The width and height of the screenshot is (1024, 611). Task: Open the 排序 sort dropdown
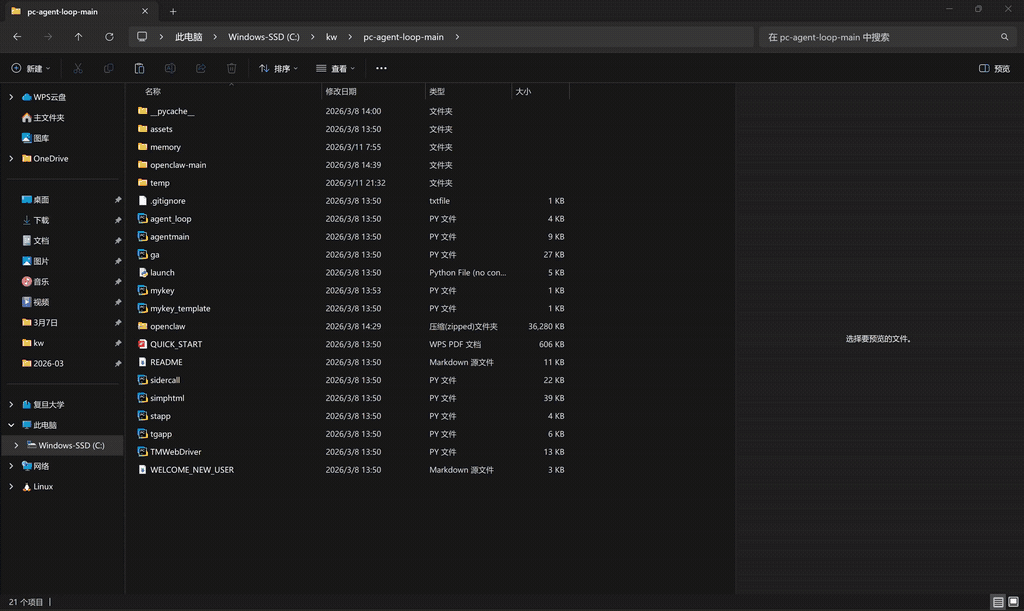point(278,69)
